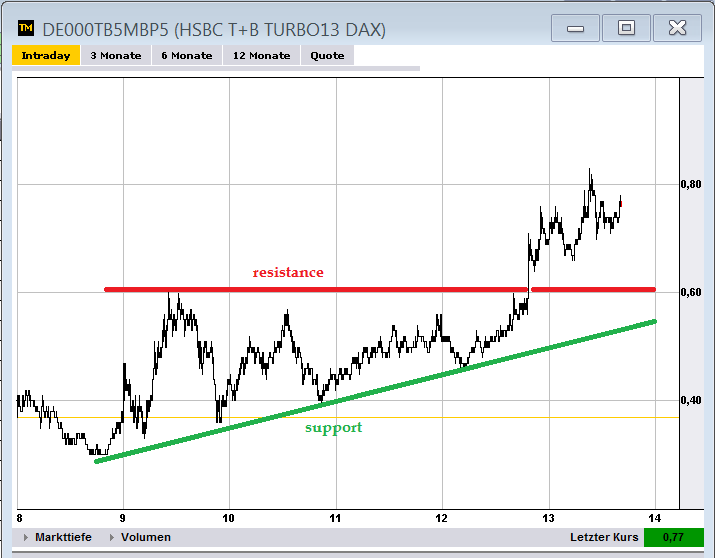
Task: Open the Quote tab
Action: point(327,55)
